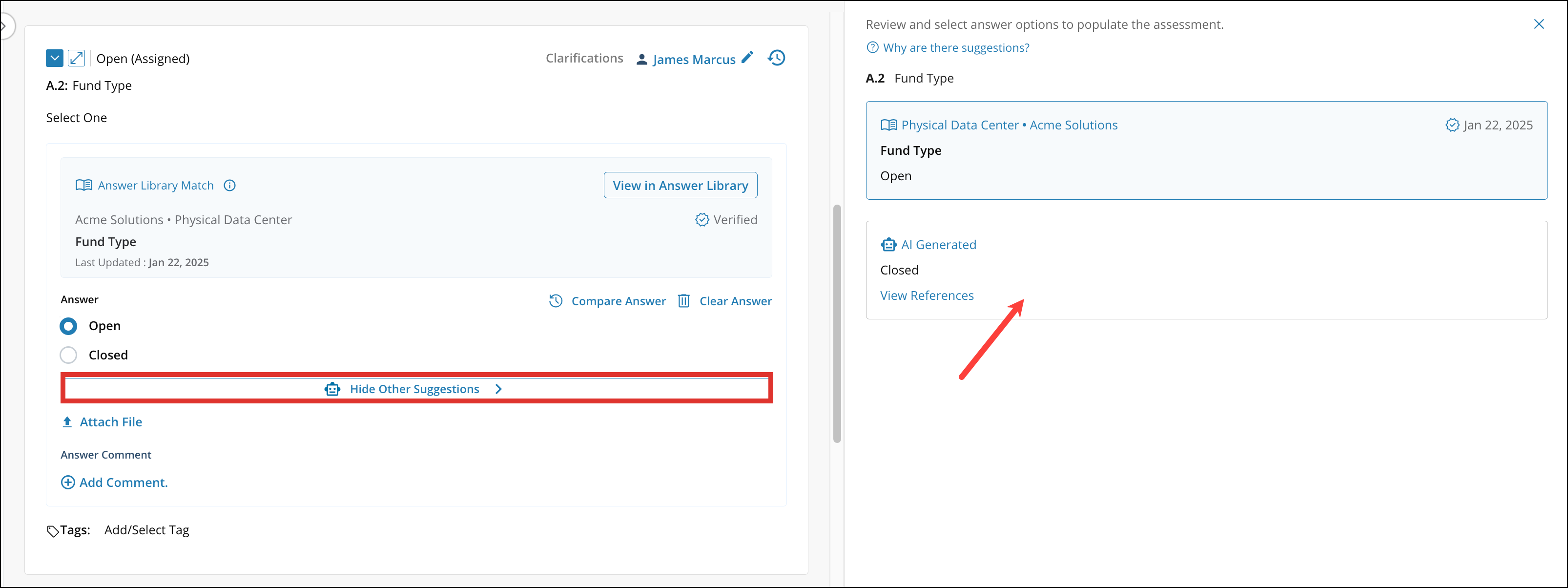Click the plus icon for Add Comment

pos(68,483)
